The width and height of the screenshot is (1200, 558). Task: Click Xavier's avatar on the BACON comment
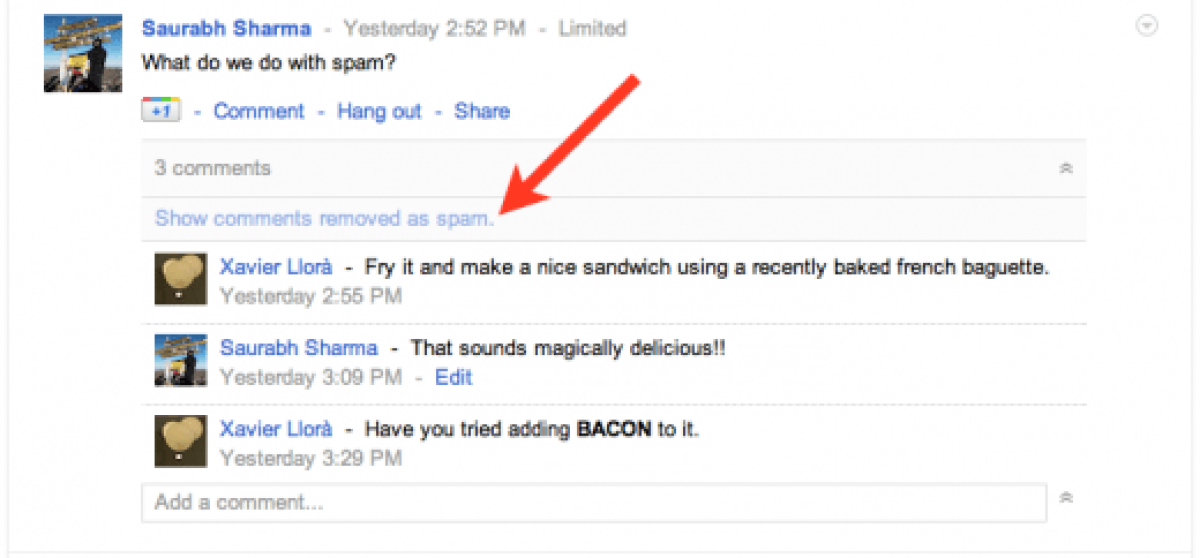tap(181, 441)
